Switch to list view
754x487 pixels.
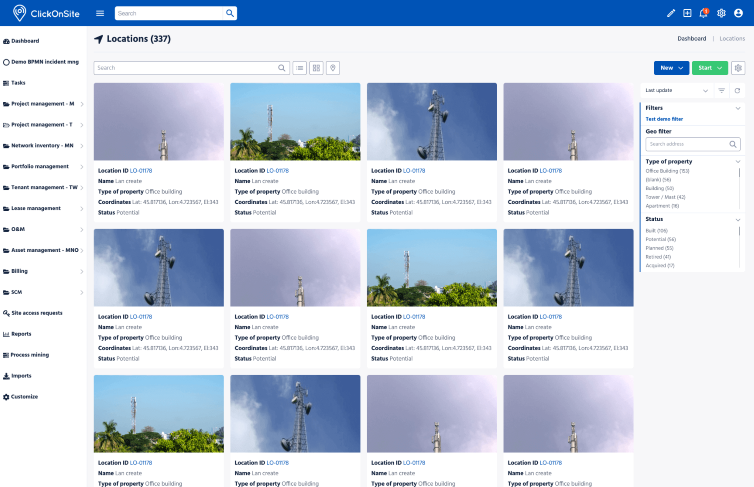click(300, 68)
